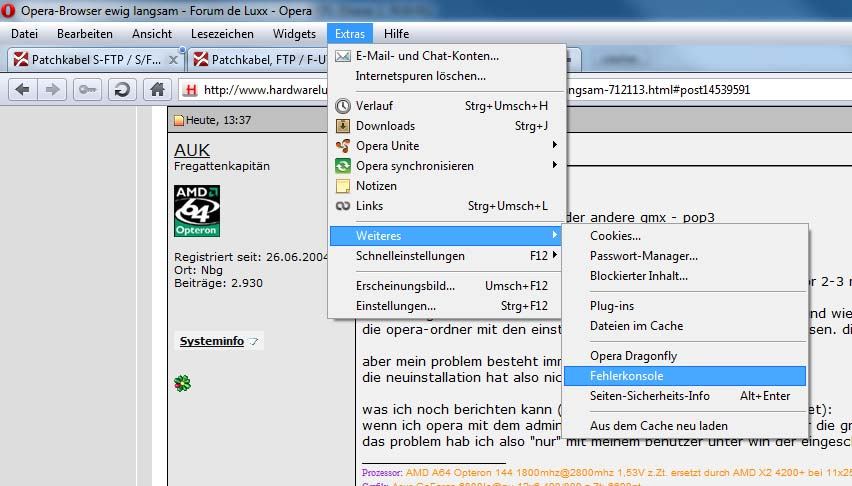
Task: Open Passwort-Manager entry
Action: click(x=685, y=256)
